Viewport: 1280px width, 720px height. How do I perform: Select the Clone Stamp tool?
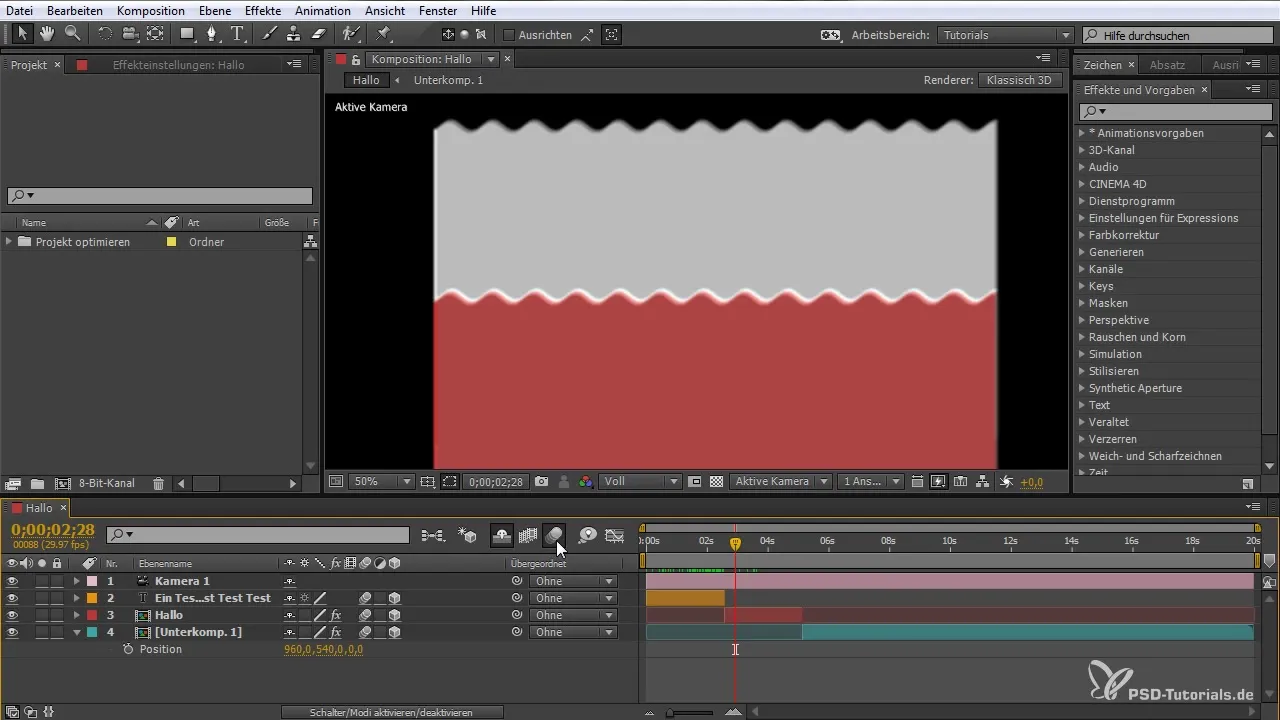[x=294, y=34]
